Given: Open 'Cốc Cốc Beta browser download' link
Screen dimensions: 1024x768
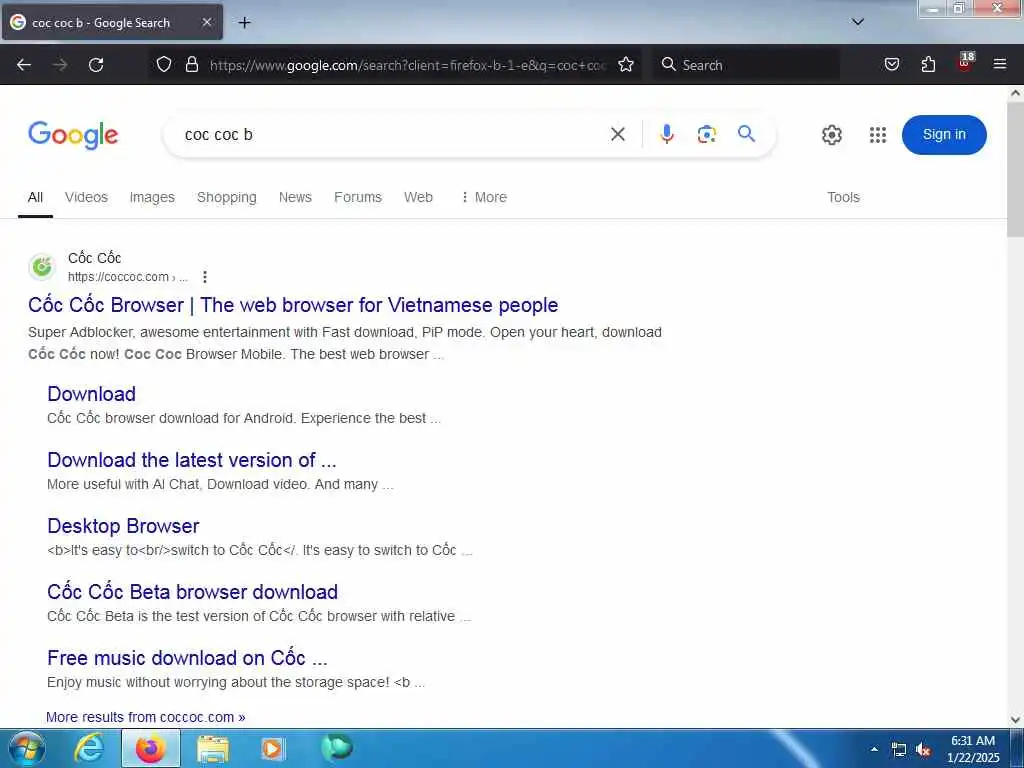Looking at the screenshot, I should point(193,592).
